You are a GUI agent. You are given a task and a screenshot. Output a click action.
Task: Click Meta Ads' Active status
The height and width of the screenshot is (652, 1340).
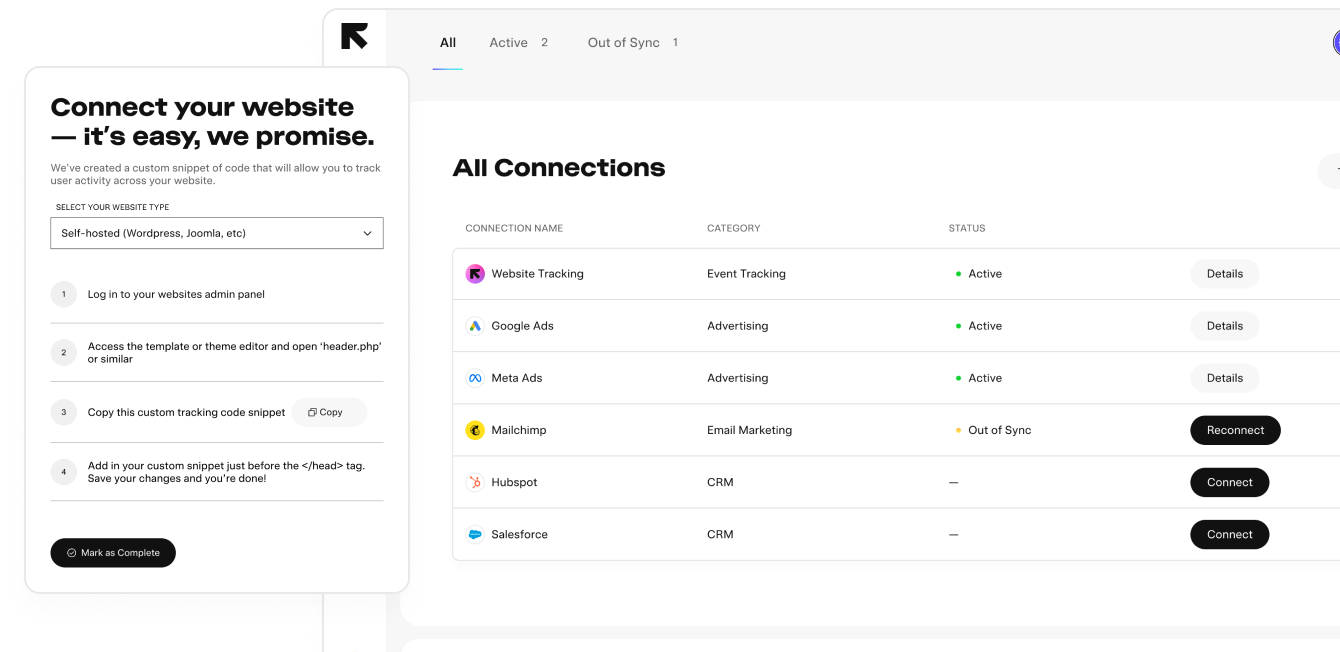979,378
